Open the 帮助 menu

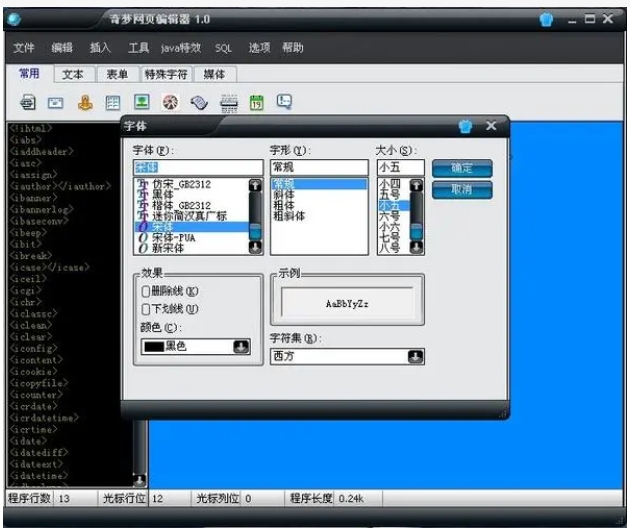[292, 48]
